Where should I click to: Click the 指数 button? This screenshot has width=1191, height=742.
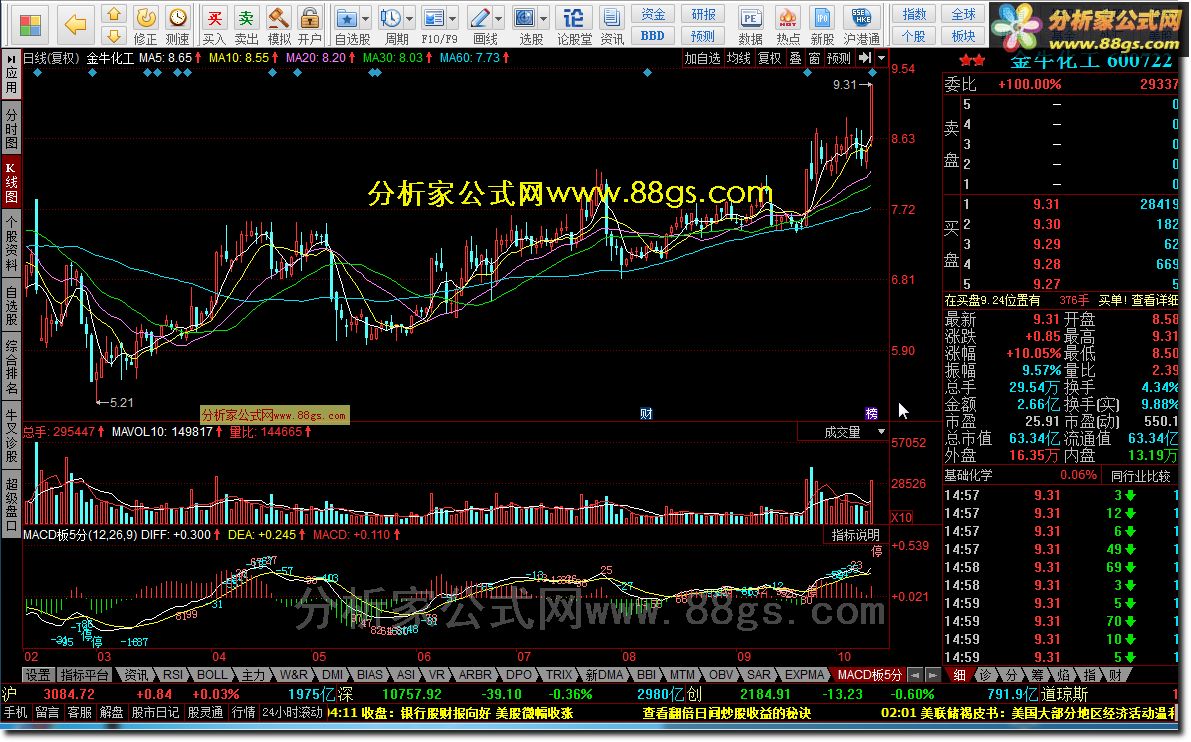pyautogui.click(x=915, y=14)
